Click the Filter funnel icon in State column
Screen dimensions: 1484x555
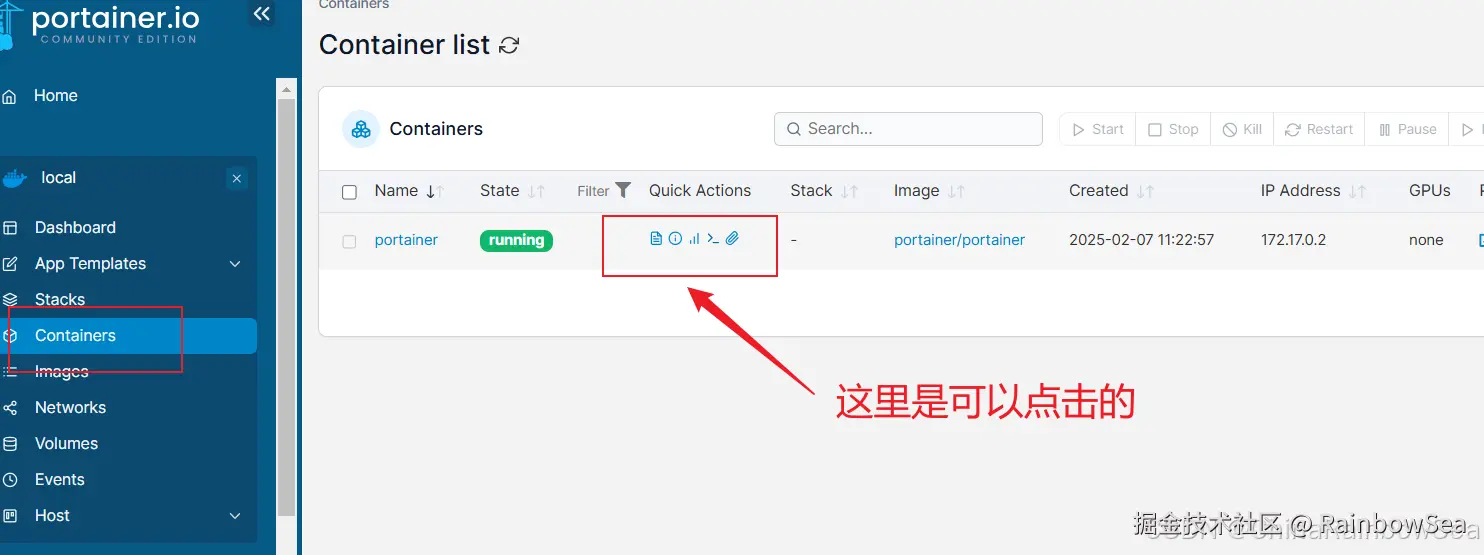623,190
